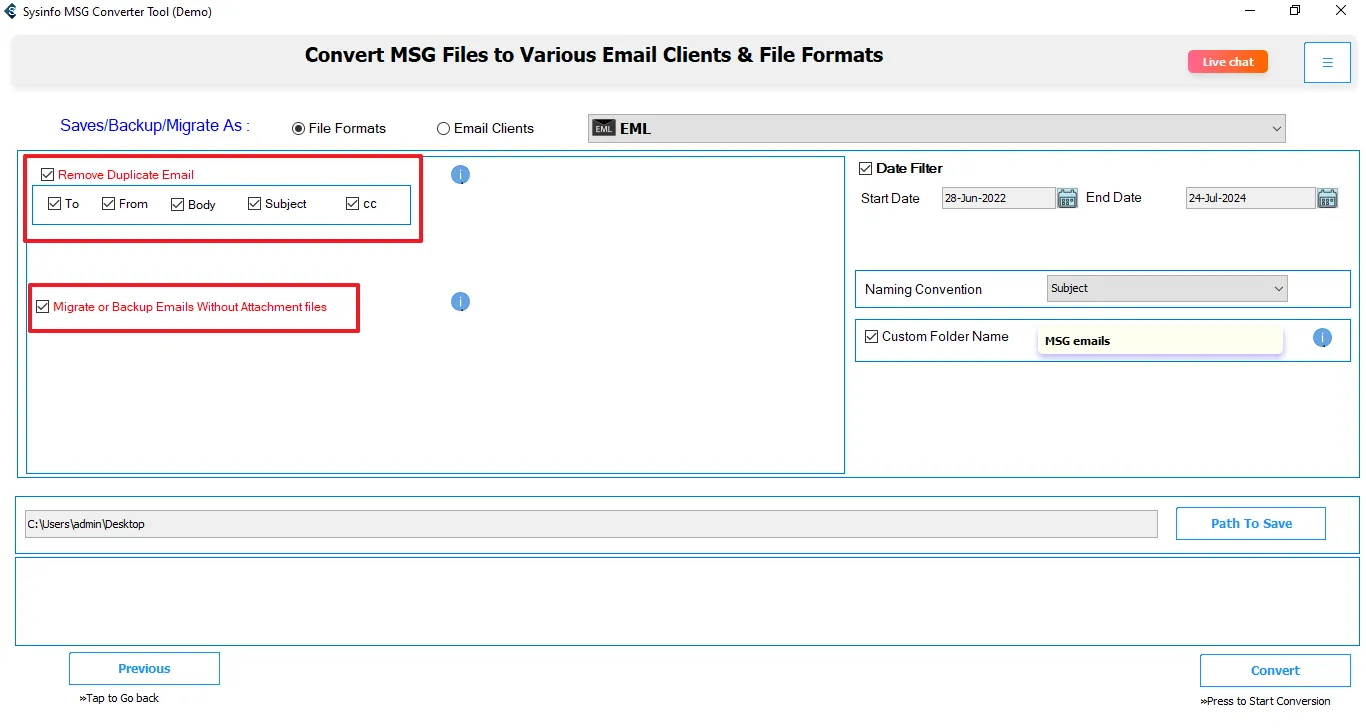Uncheck the Body duplicate criterion
Screen dimensions: 1366x728
(177, 205)
